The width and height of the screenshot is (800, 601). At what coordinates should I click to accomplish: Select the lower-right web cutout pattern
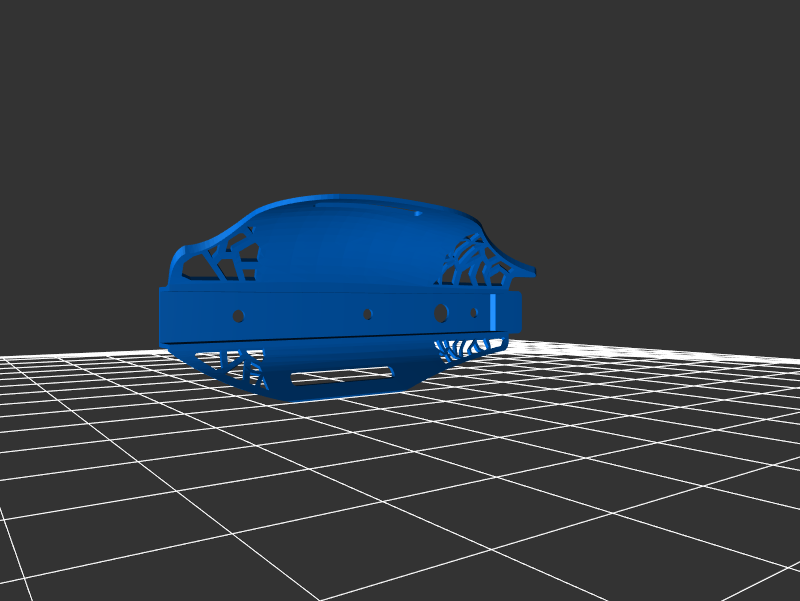pyautogui.click(x=460, y=347)
